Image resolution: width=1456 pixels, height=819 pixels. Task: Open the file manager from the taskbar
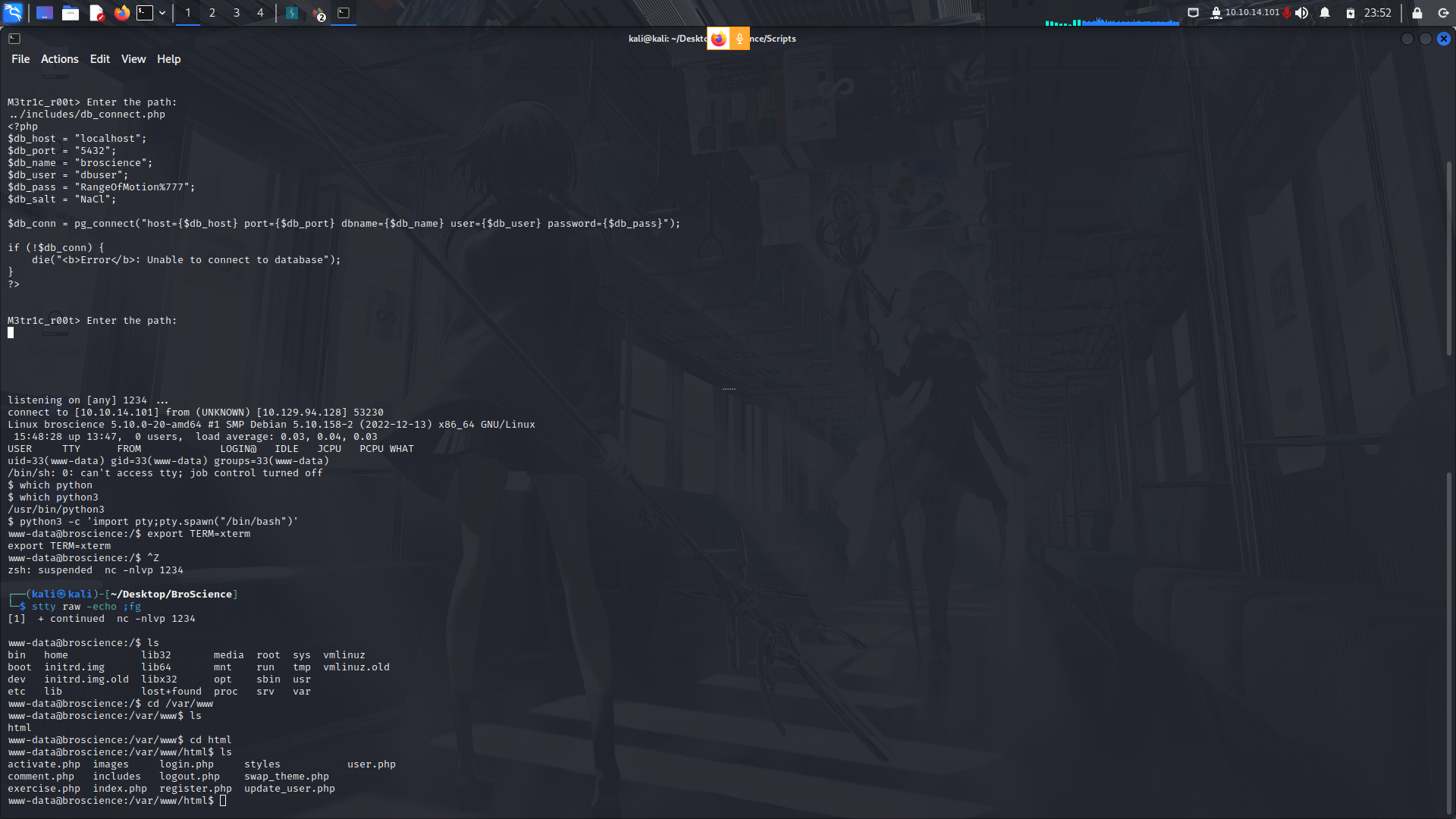click(71, 12)
